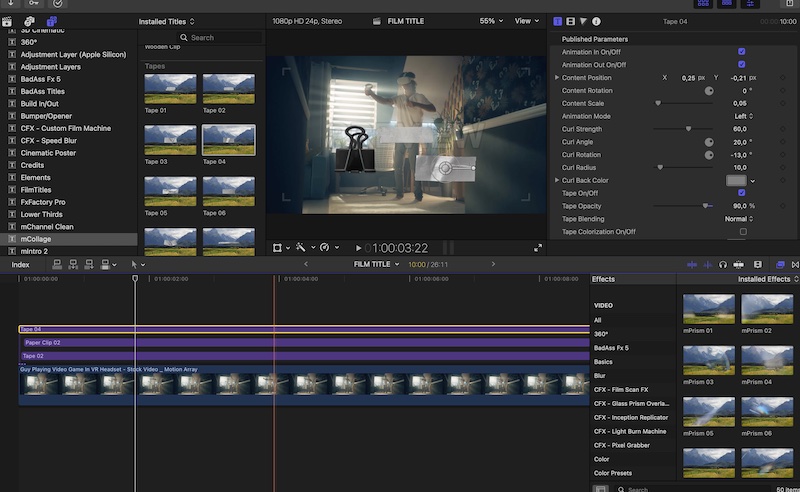Click the Index button

20,265
